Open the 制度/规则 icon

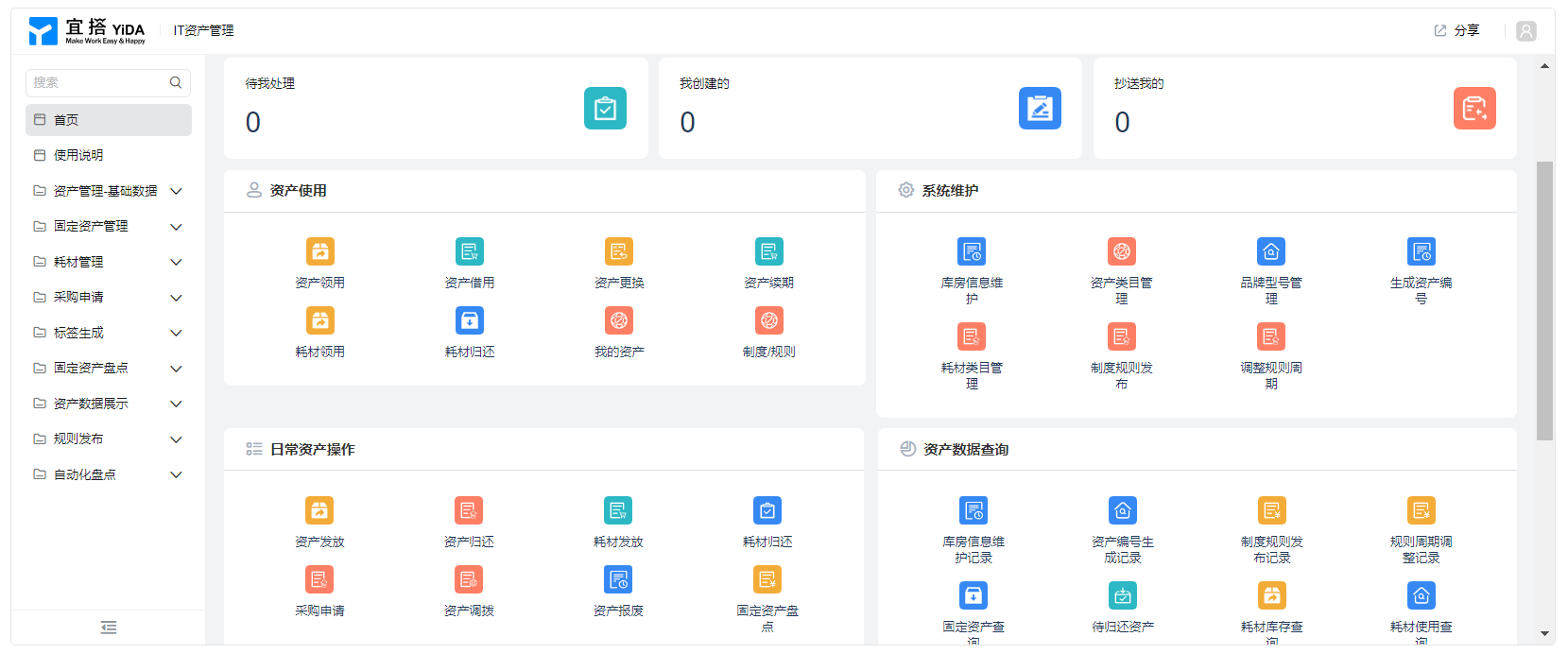click(769, 320)
